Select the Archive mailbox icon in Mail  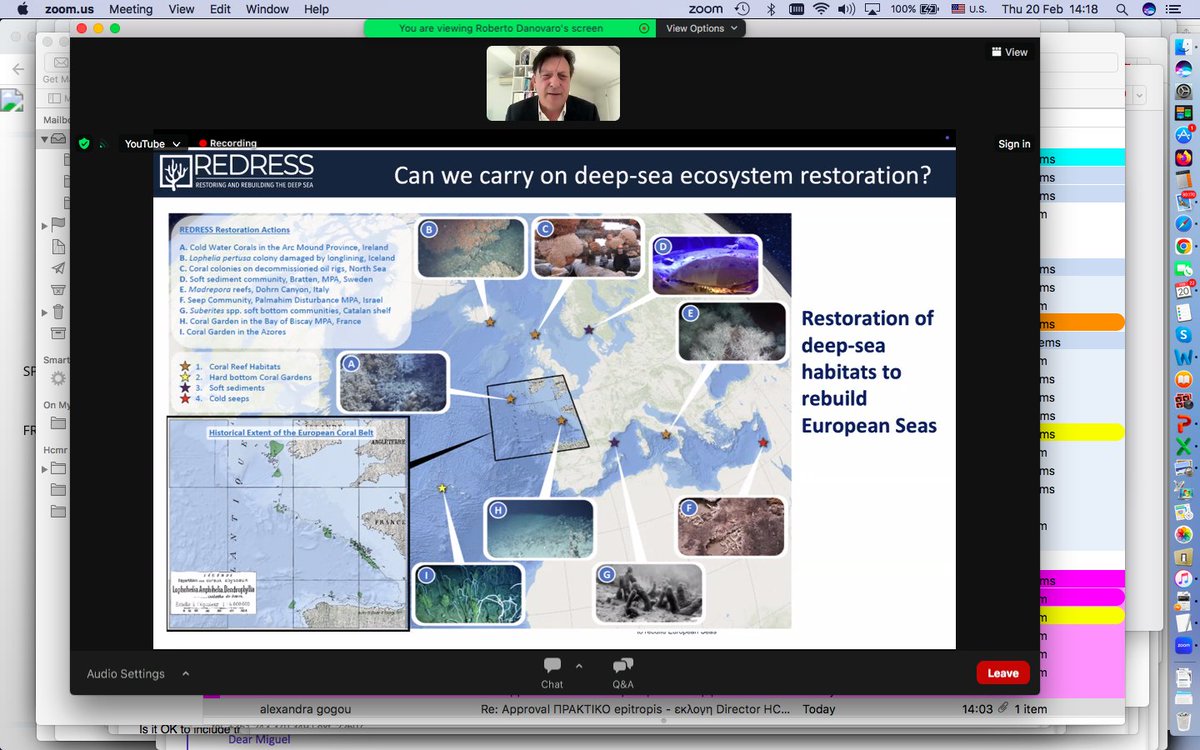pos(58,332)
